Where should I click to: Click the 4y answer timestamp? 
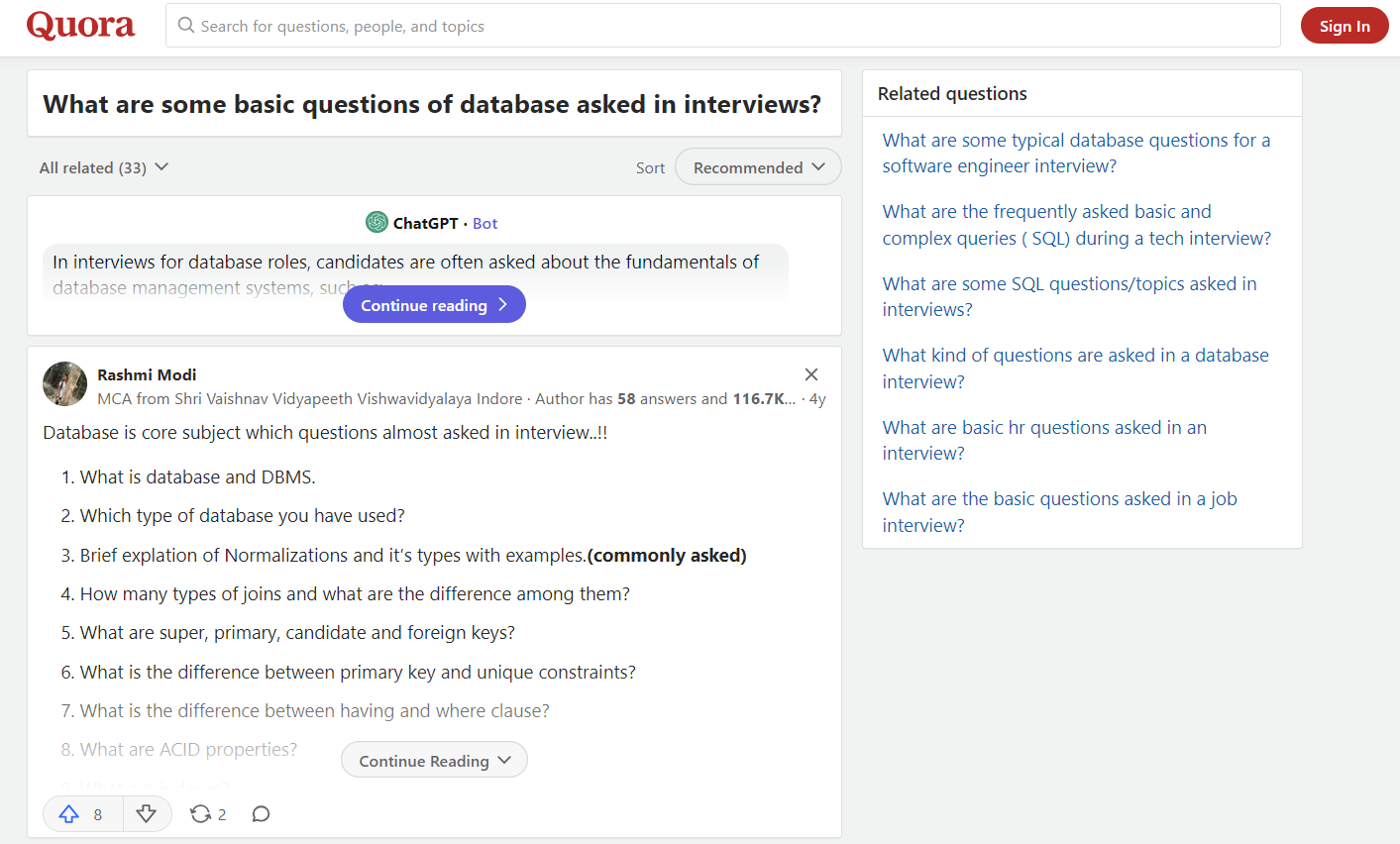tap(817, 399)
